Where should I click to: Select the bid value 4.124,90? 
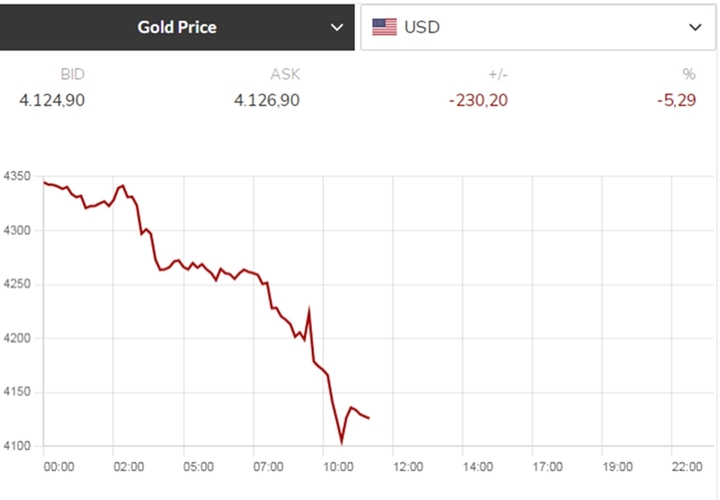(52, 100)
